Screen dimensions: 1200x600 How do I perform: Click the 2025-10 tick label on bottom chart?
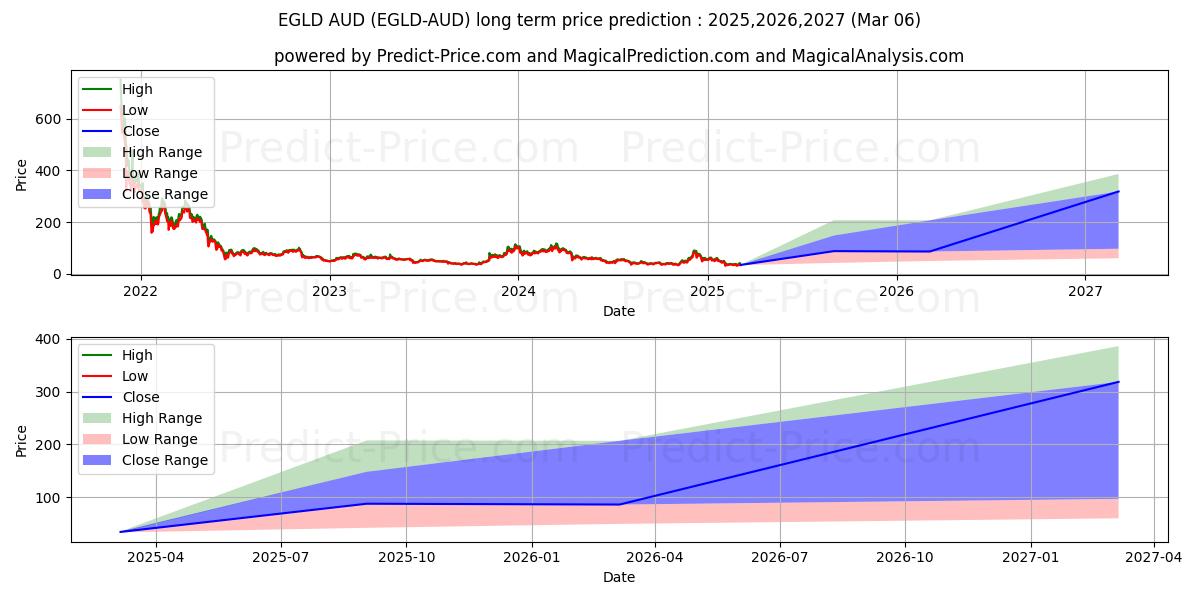coord(406,558)
